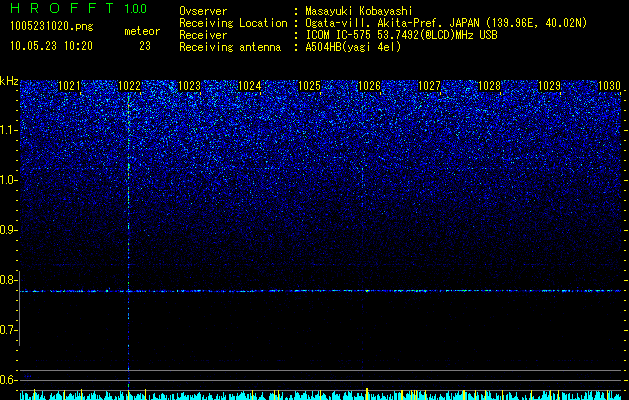The width and height of the screenshot is (629, 400).
Task: Click the A504HB(yagi 4el) antenna text
Action: [x=353, y=47]
